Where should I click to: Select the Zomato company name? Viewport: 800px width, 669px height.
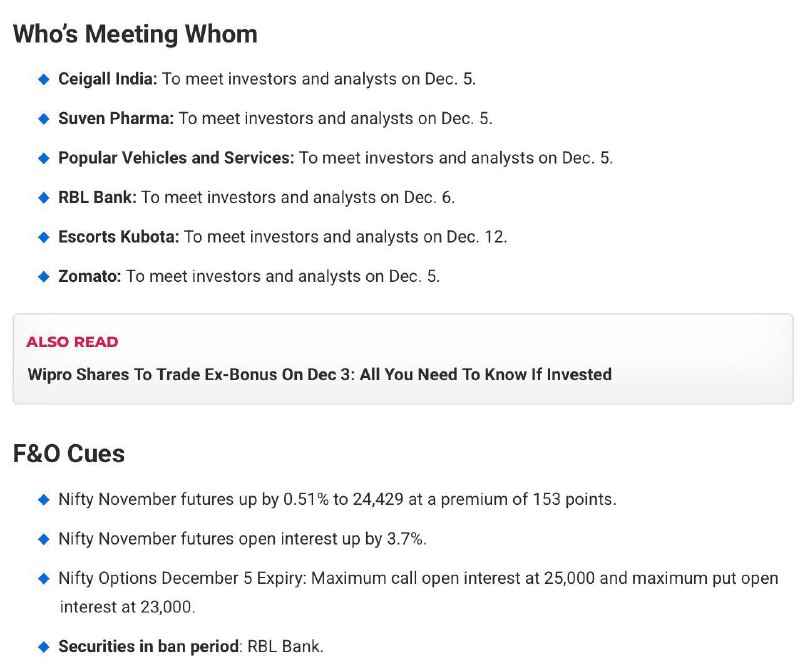89,276
